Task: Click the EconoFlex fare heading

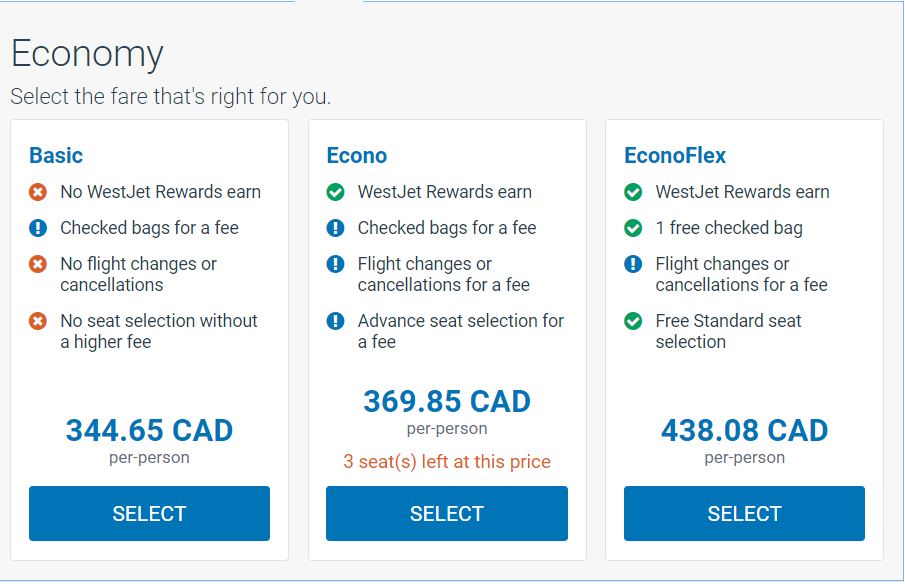Action: pyautogui.click(x=675, y=156)
